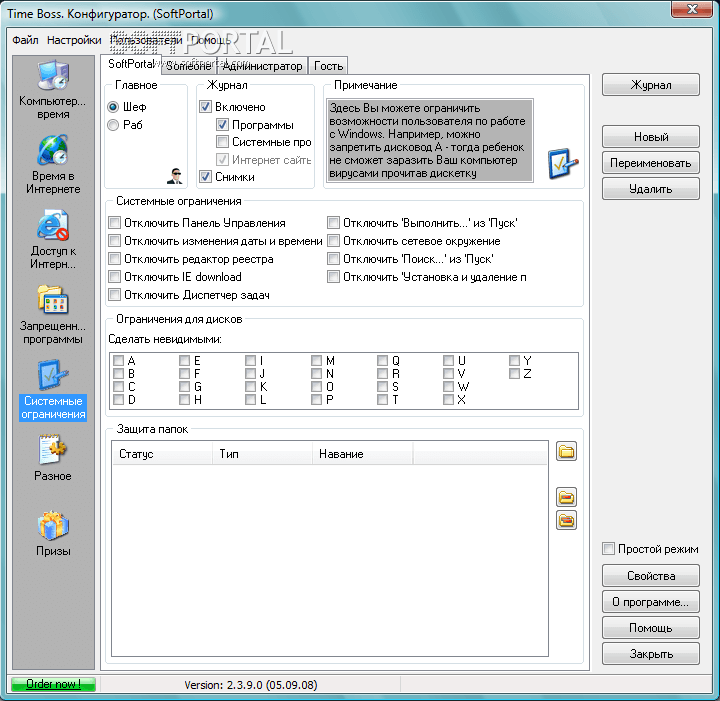Enable the Простой режим checkbox
Image resolution: width=720 pixels, height=701 pixels.
[x=608, y=549]
